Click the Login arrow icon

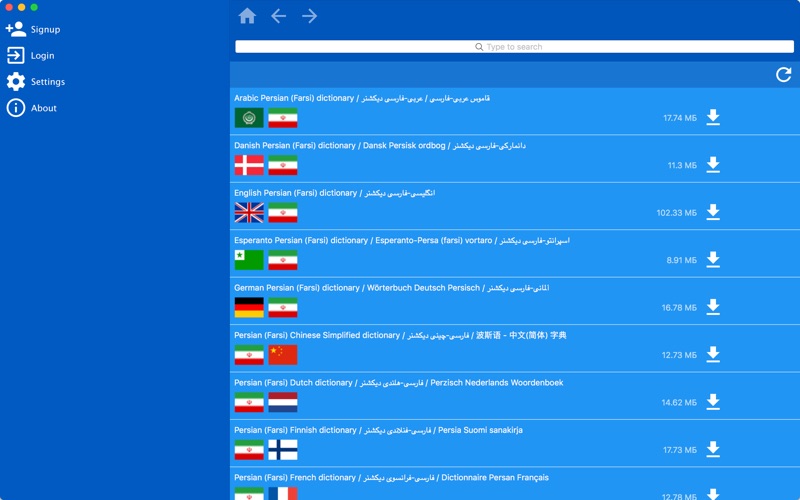point(15,55)
